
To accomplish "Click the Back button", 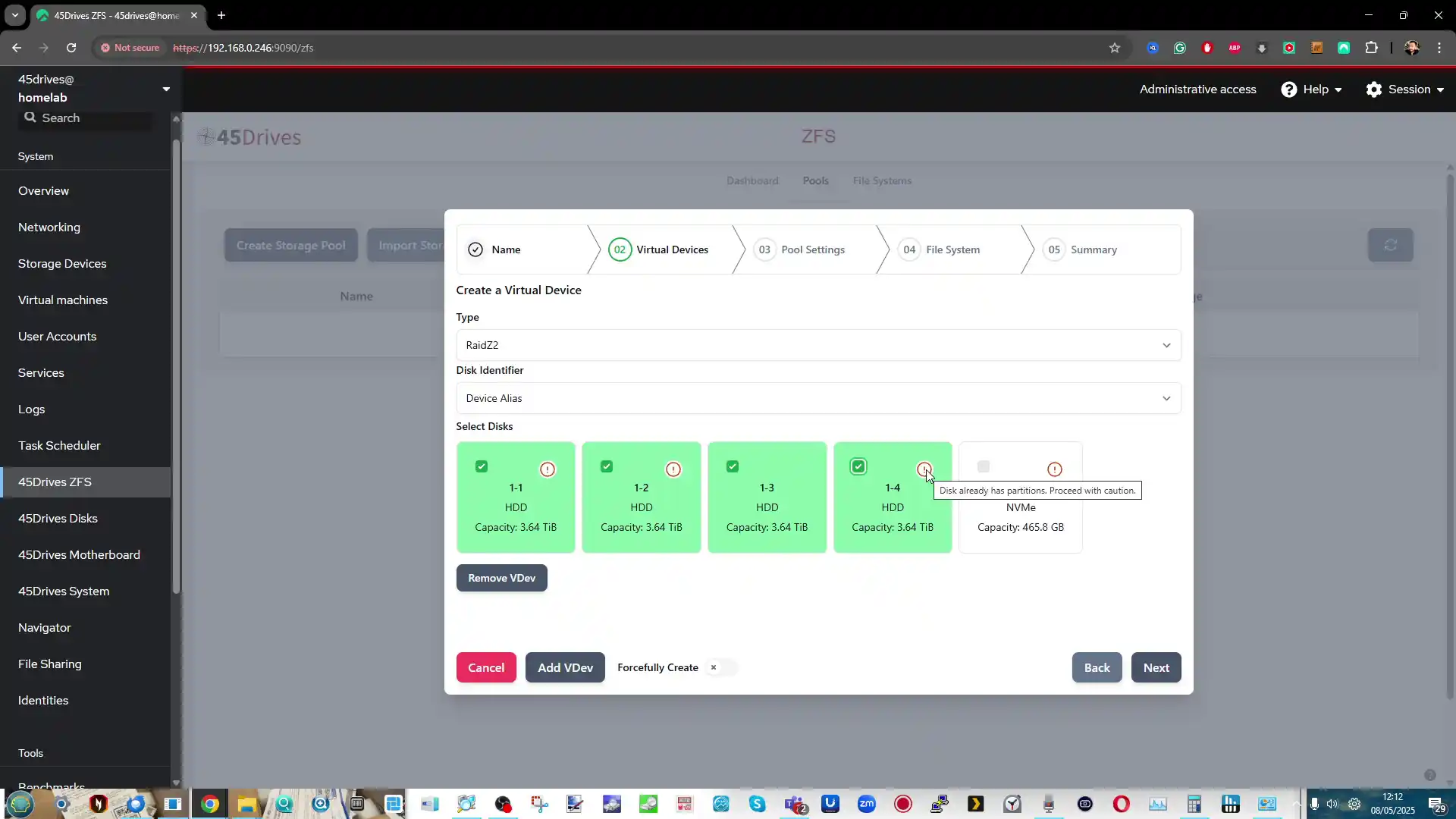I will (x=1097, y=667).
